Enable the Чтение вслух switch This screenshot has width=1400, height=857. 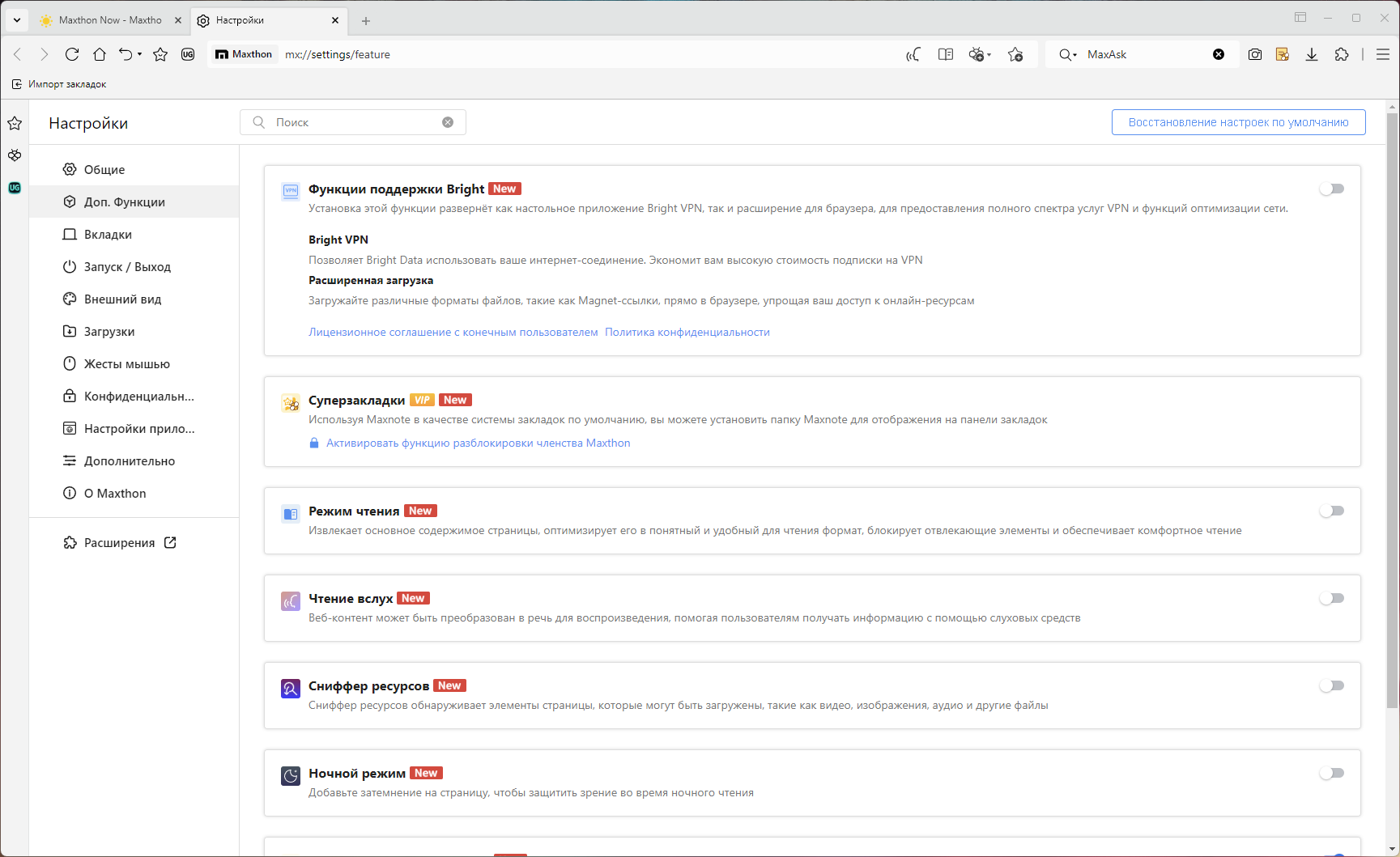click(1332, 598)
